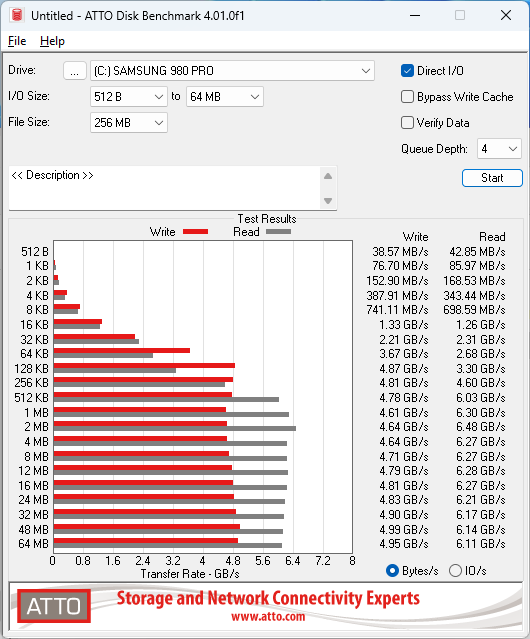Close the ATTO Disk Benchmark window

pos(506,15)
